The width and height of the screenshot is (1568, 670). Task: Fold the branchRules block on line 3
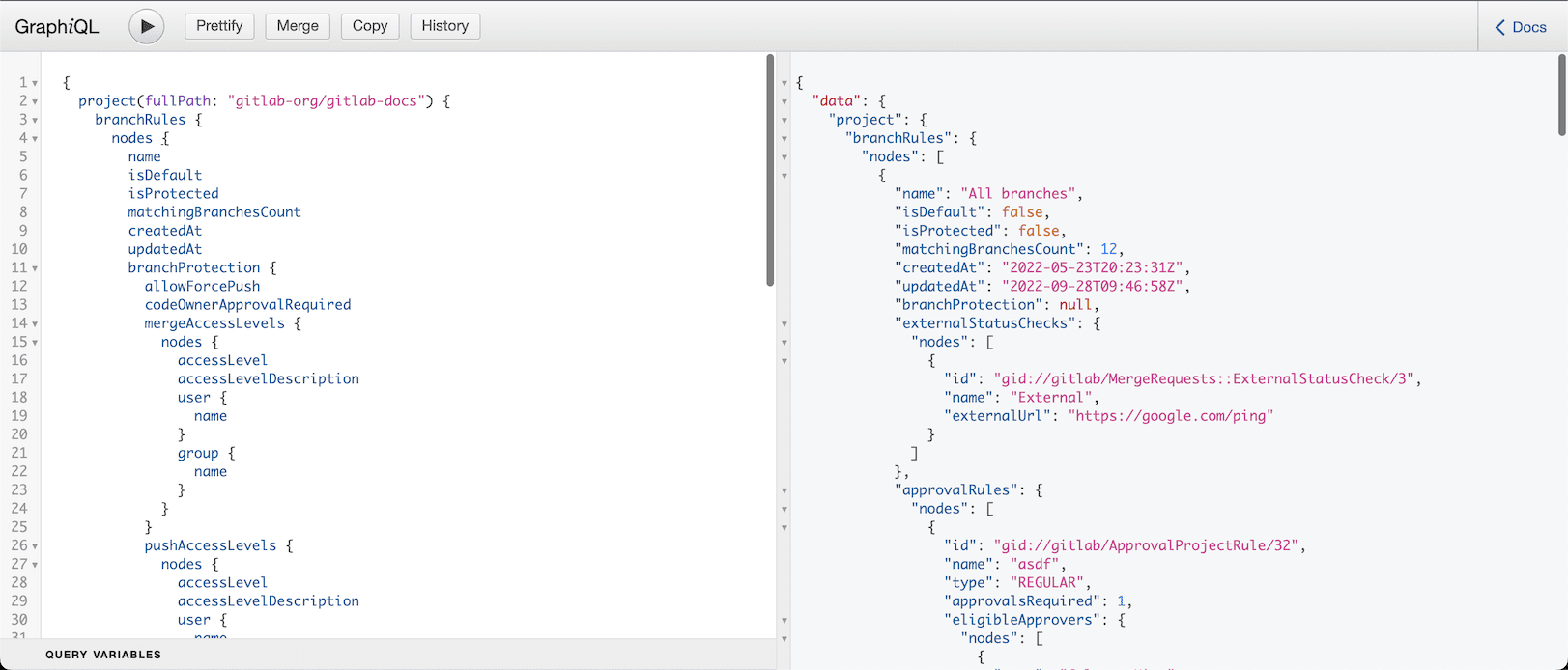tap(36, 120)
